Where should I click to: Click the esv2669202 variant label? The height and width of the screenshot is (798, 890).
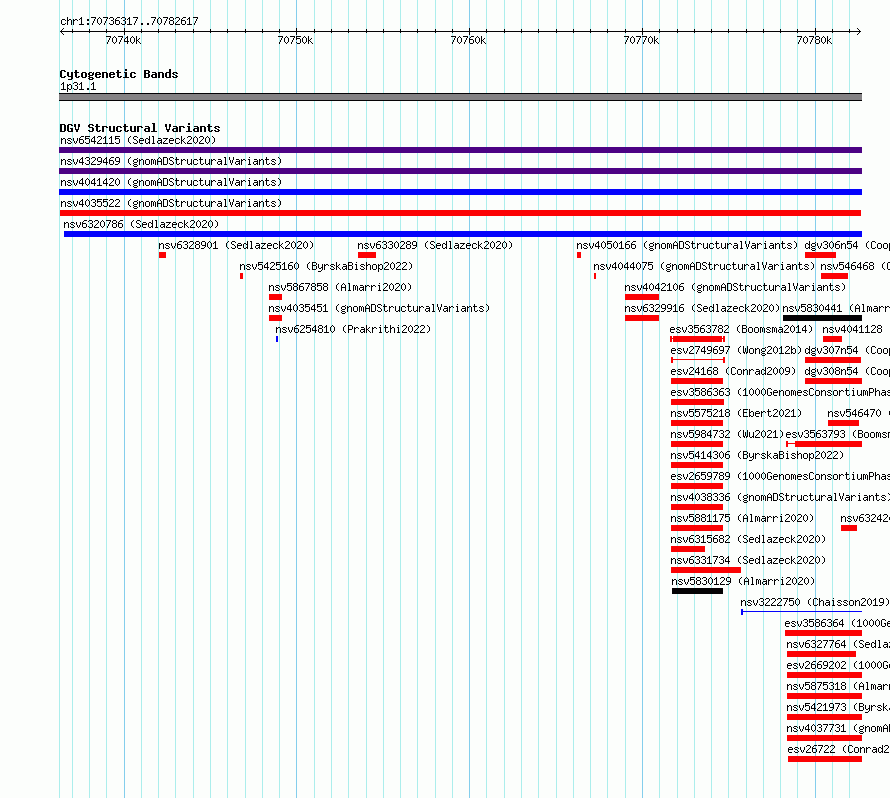tap(838, 665)
